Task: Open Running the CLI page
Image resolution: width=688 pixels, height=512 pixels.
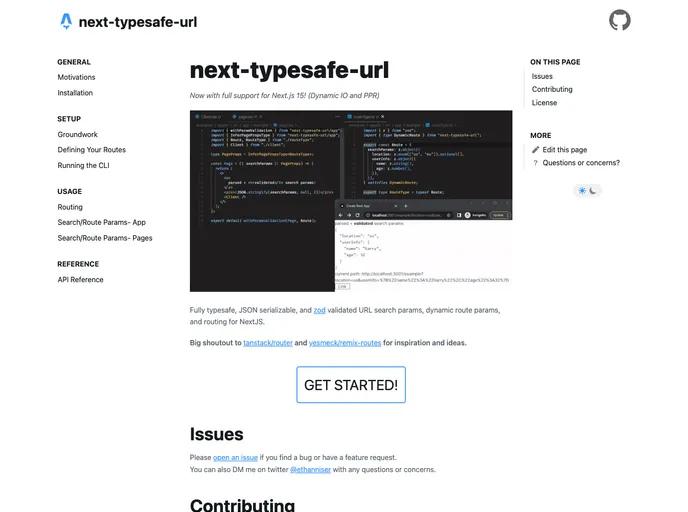Action: coord(83,165)
